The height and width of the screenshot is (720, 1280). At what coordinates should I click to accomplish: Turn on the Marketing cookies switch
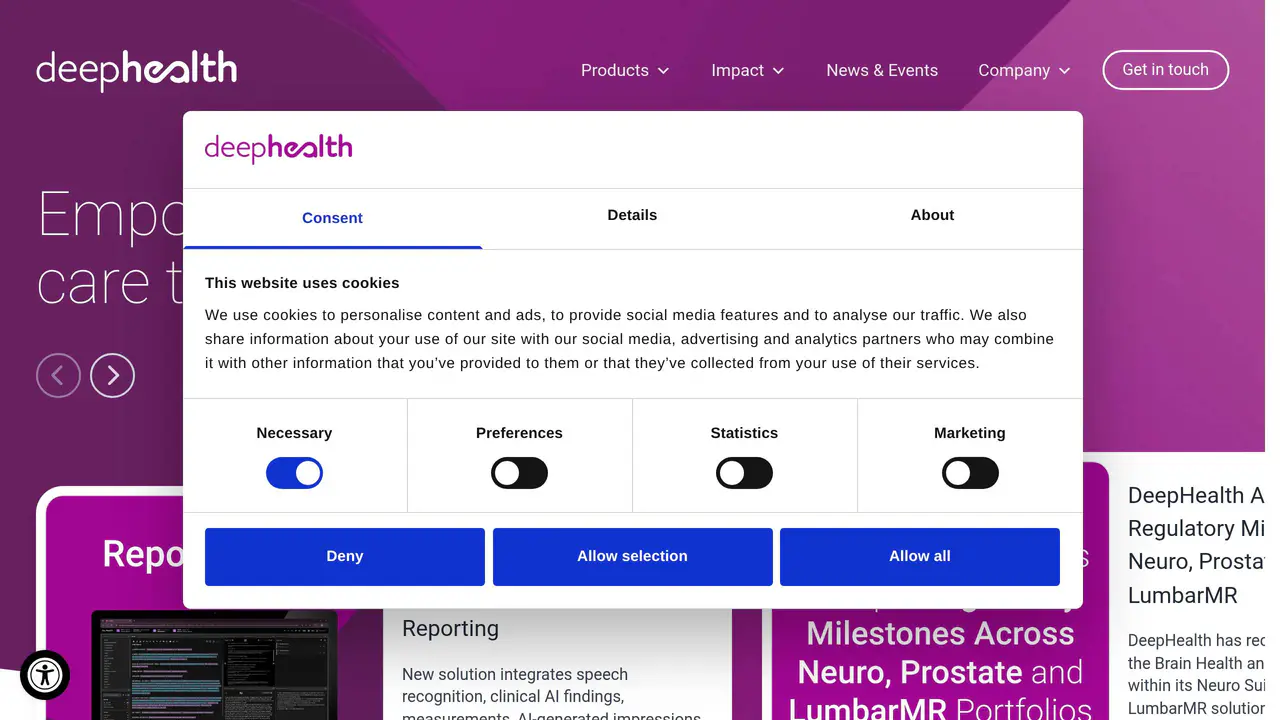[x=970, y=473]
